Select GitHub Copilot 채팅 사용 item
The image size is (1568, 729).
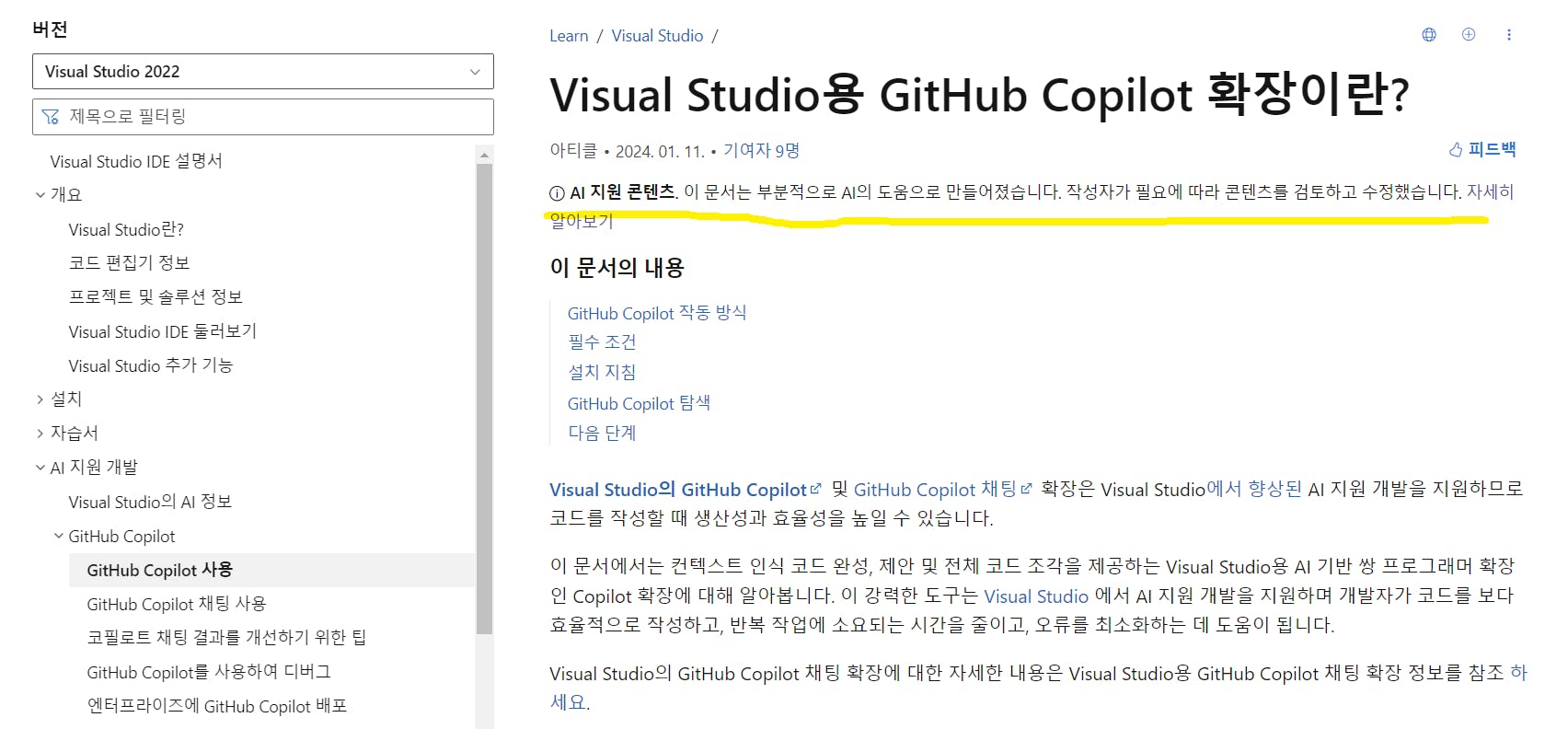click(x=177, y=604)
